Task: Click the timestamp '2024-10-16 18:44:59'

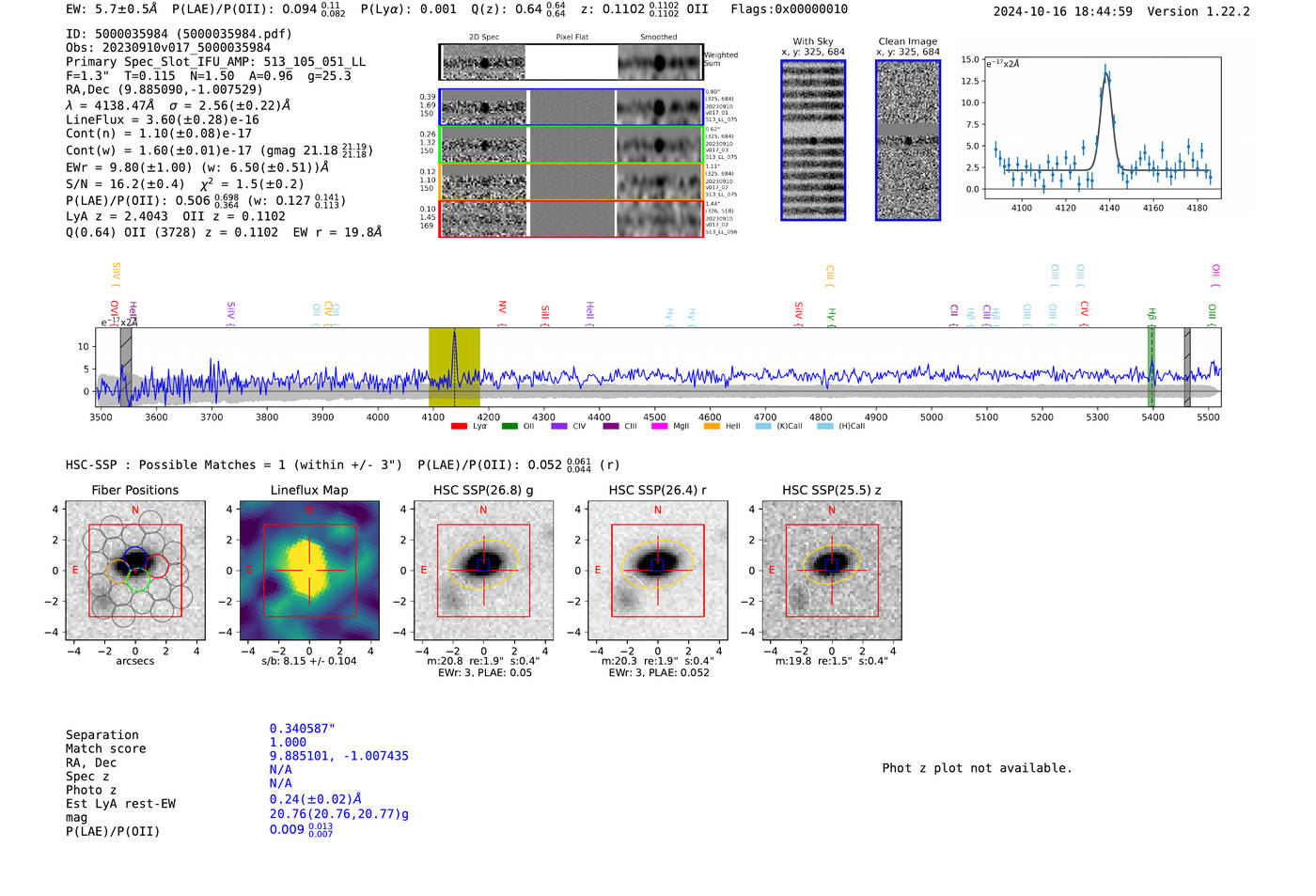Action: [1062, 12]
